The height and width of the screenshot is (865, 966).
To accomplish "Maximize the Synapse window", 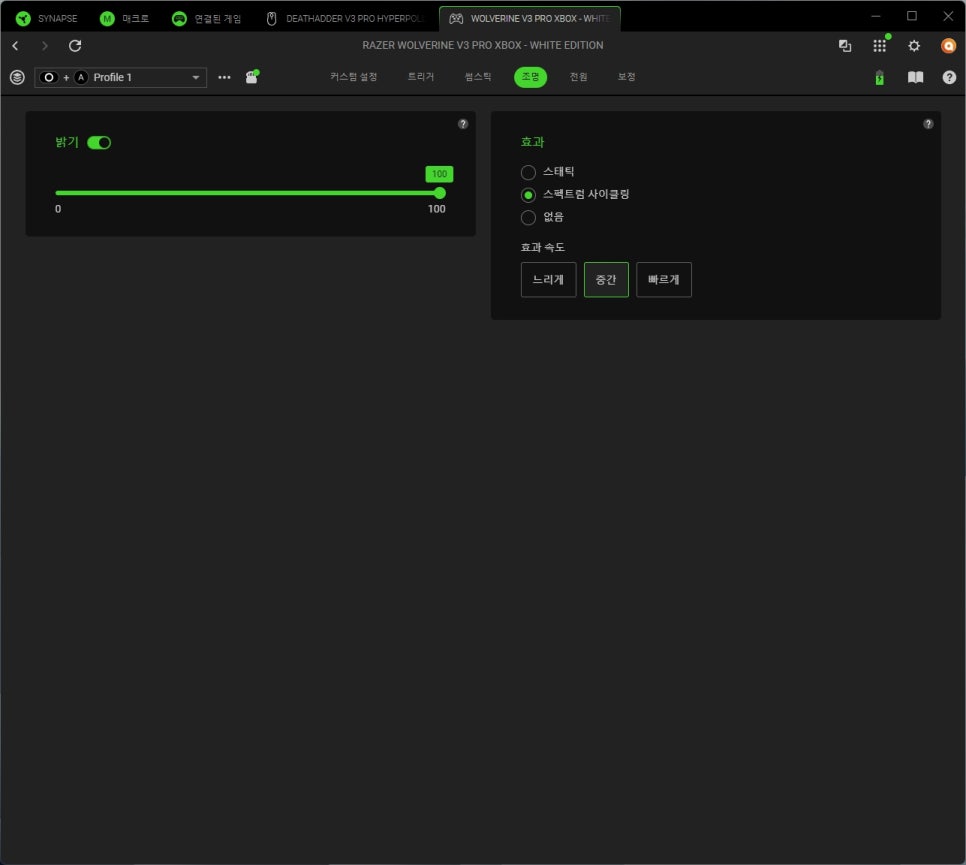I will tap(912, 17).
